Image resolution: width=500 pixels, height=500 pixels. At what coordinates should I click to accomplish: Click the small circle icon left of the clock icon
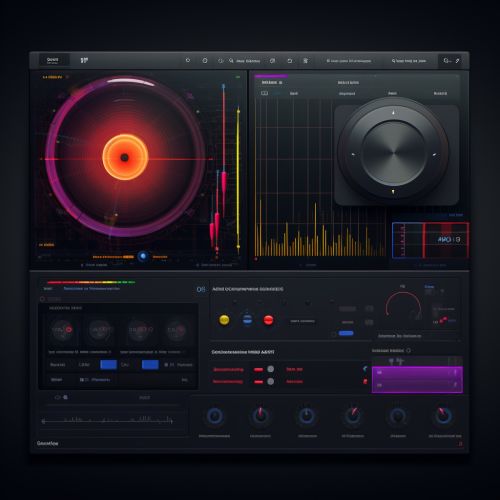tap(188, 60)
